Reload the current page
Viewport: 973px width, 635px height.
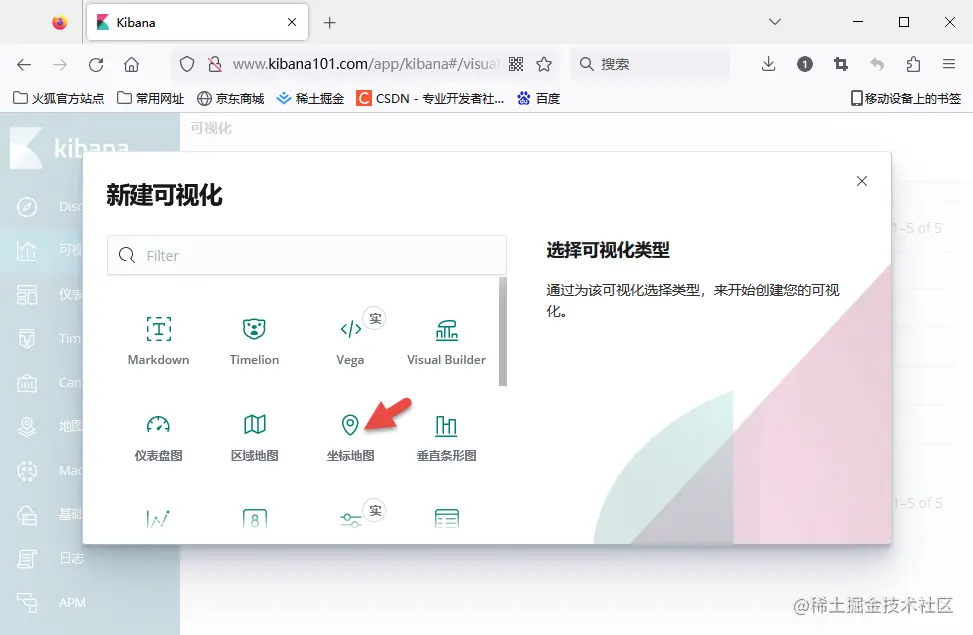96,64
